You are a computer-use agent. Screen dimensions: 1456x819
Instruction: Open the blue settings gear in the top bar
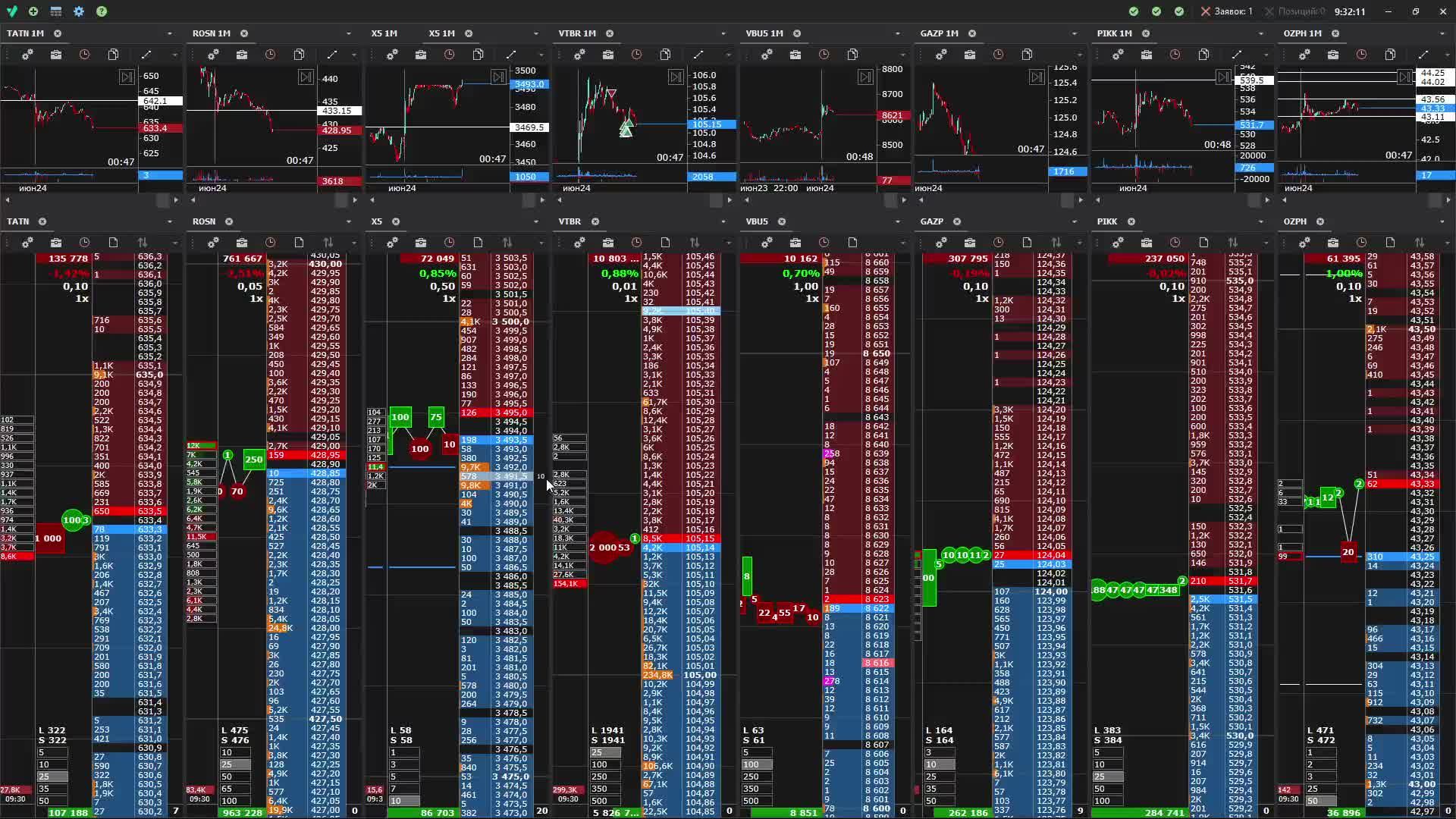(79, 11)
